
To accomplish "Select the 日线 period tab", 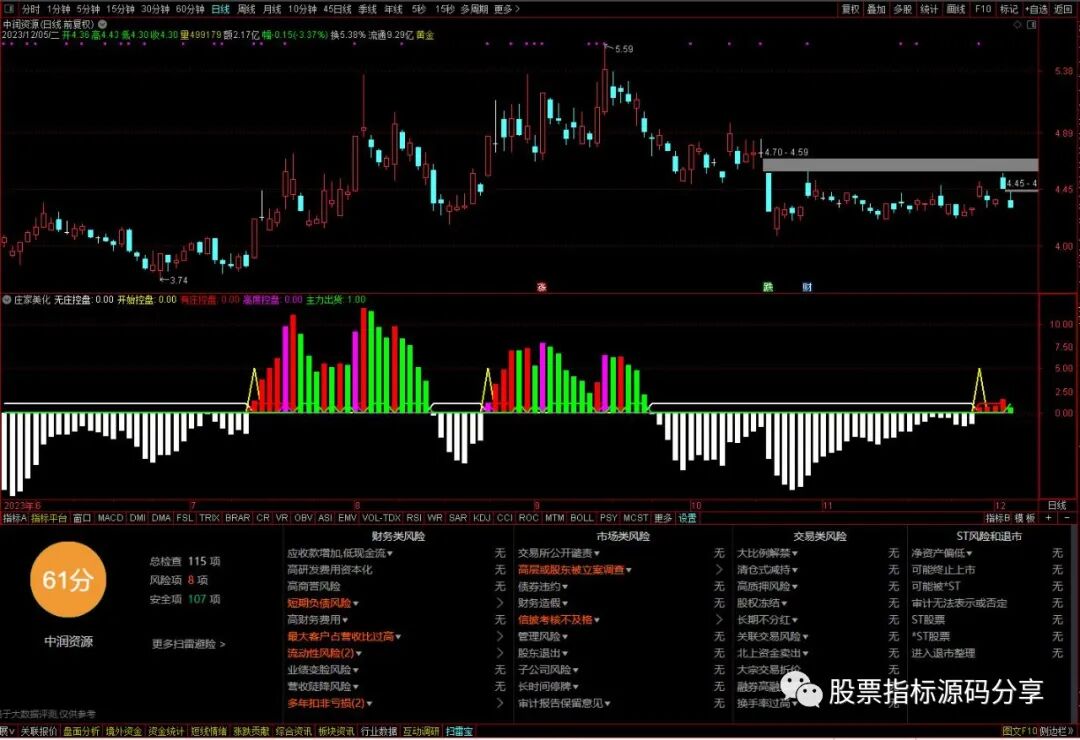I will pyautogui.click(x=220, y=9).
